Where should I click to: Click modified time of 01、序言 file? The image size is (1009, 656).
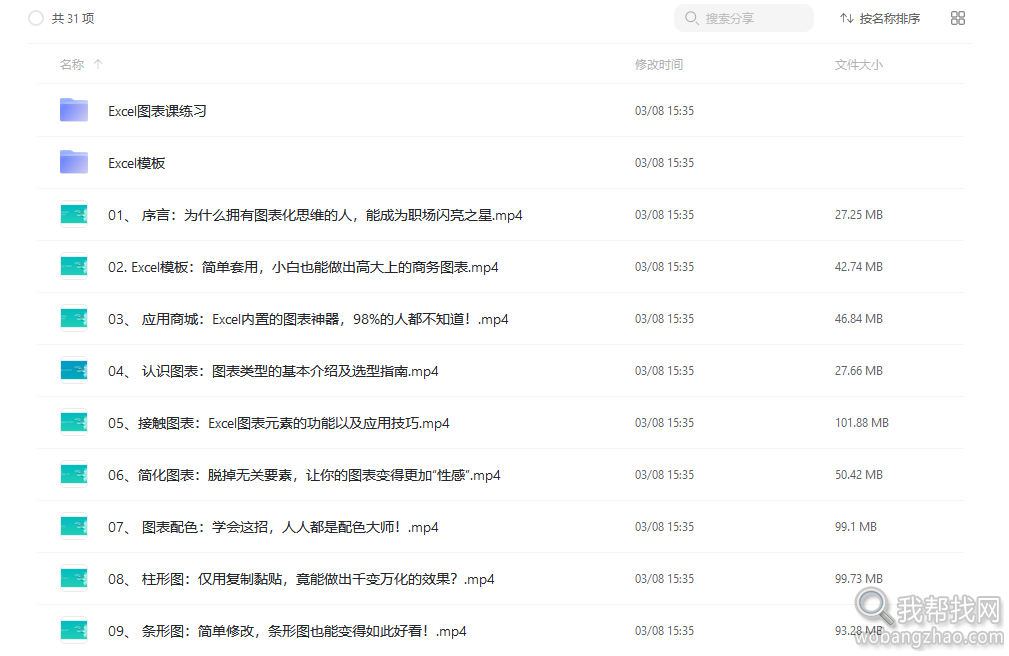[x=664, y=214]
